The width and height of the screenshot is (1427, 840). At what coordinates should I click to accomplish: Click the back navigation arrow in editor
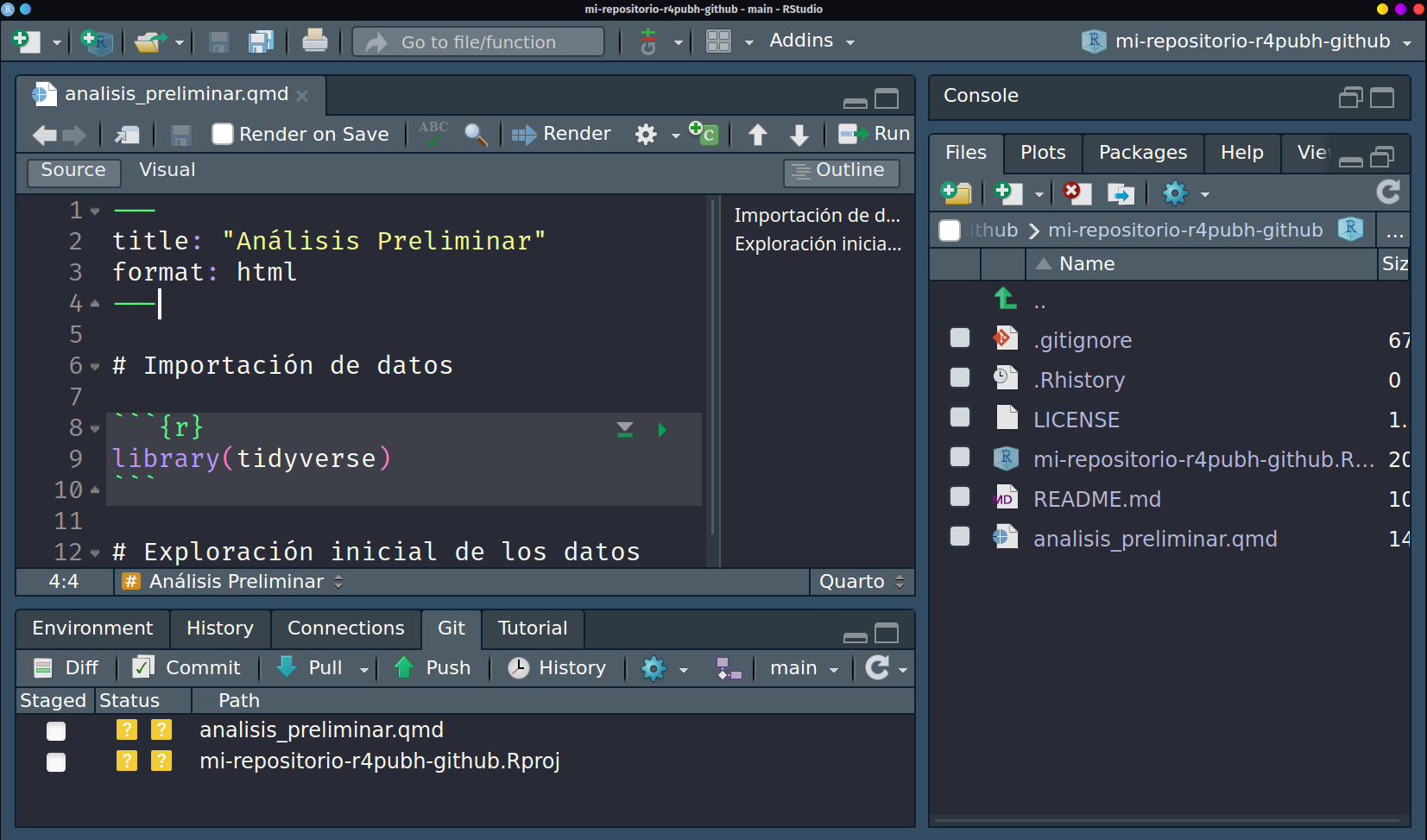[x=44, y=135]
